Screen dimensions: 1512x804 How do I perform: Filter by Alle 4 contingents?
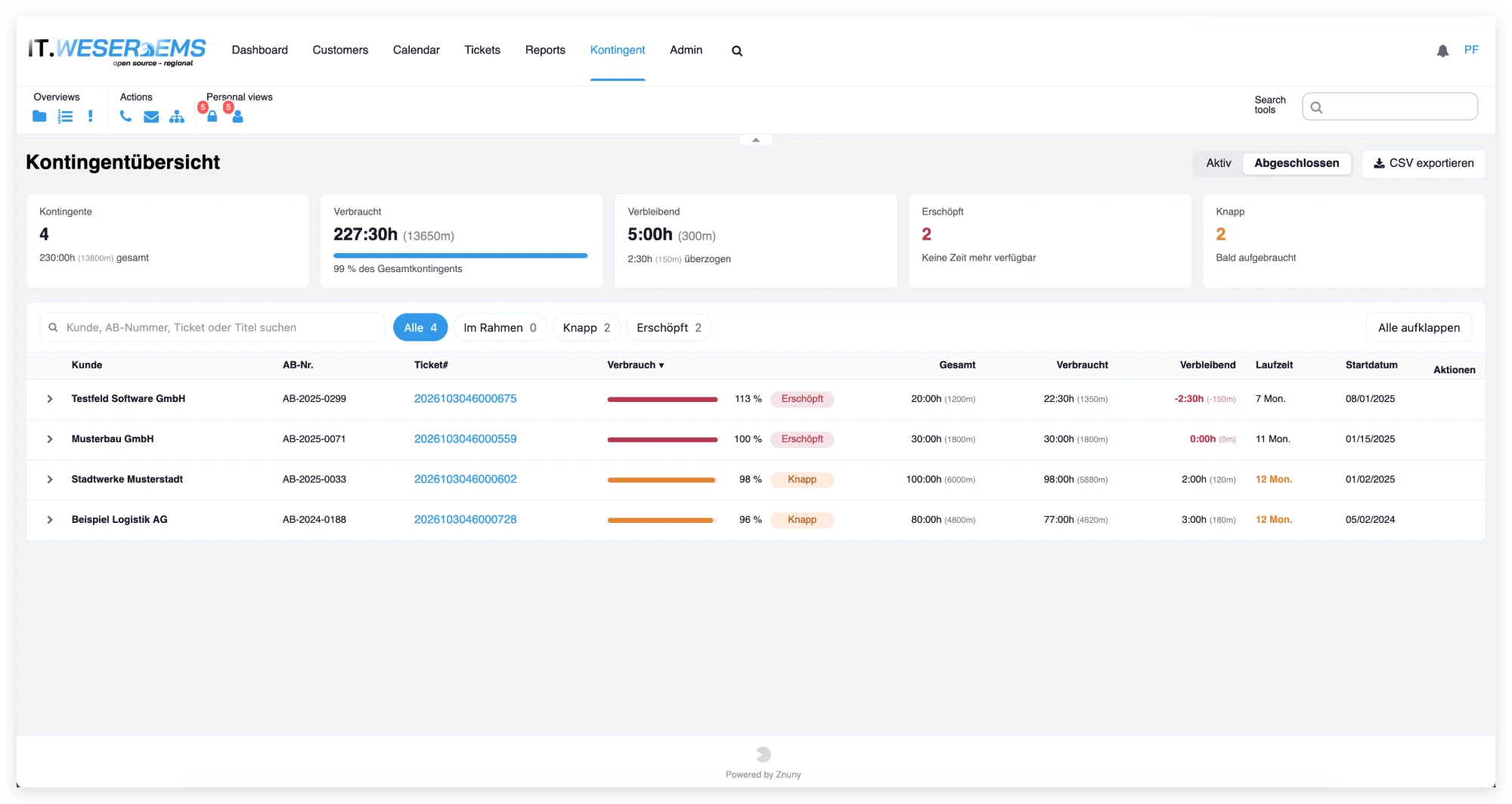click(x=420, y=327)
